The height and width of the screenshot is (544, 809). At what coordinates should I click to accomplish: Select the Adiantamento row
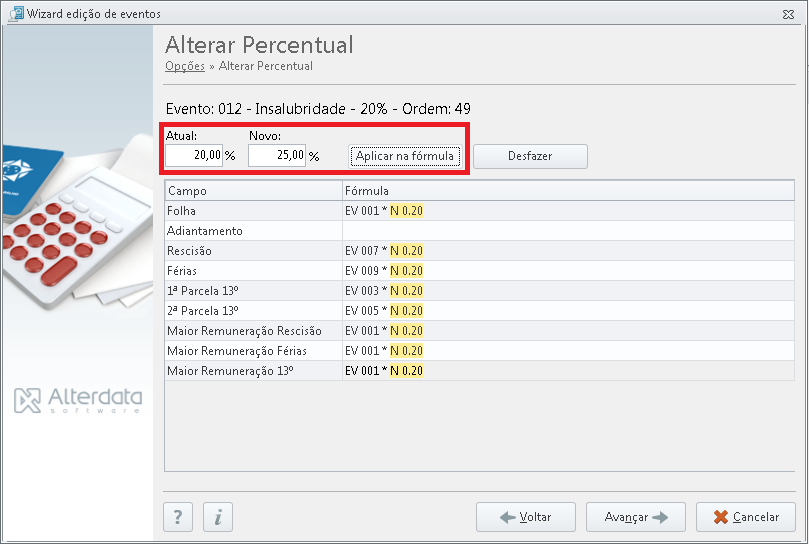click(x=480, y=231)
